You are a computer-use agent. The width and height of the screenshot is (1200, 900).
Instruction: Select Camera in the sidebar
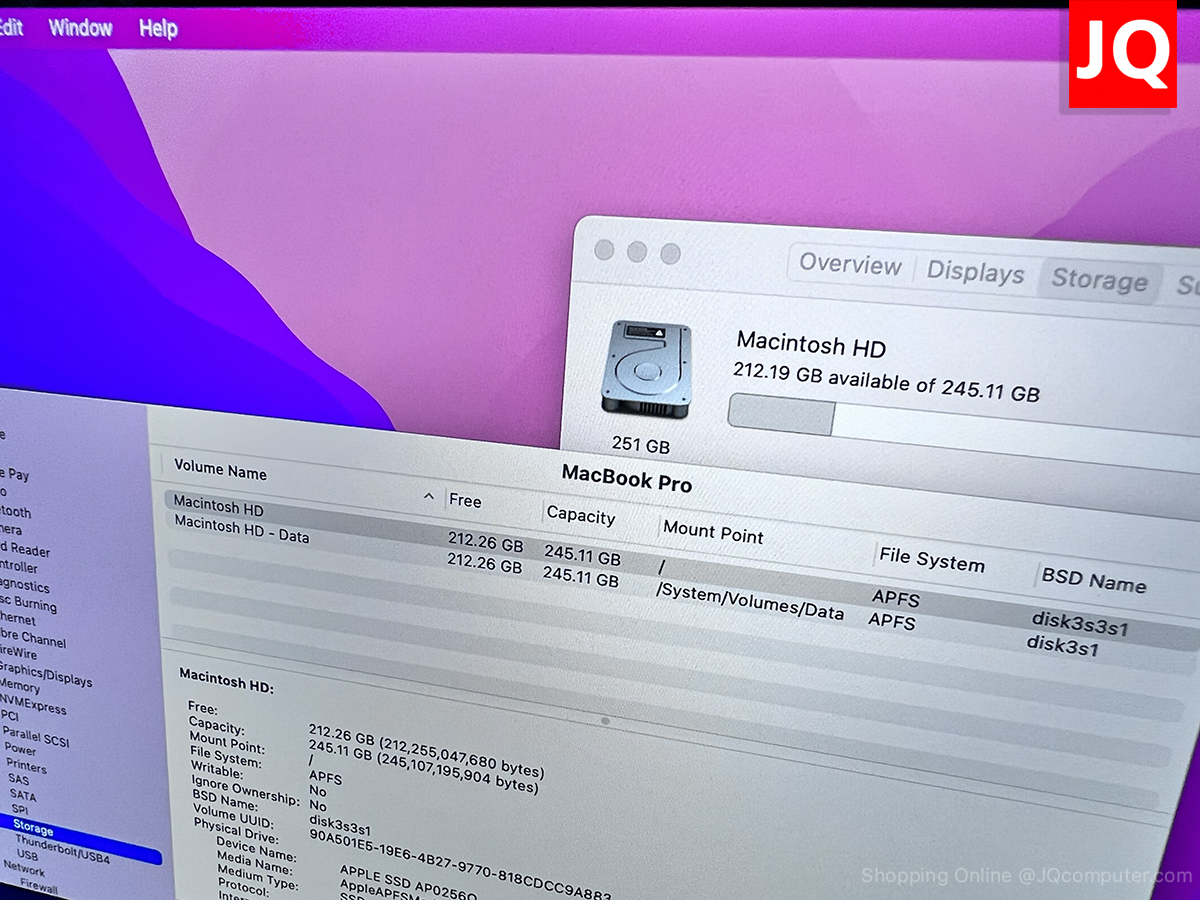pyautogui.click(x=11, y=529)
